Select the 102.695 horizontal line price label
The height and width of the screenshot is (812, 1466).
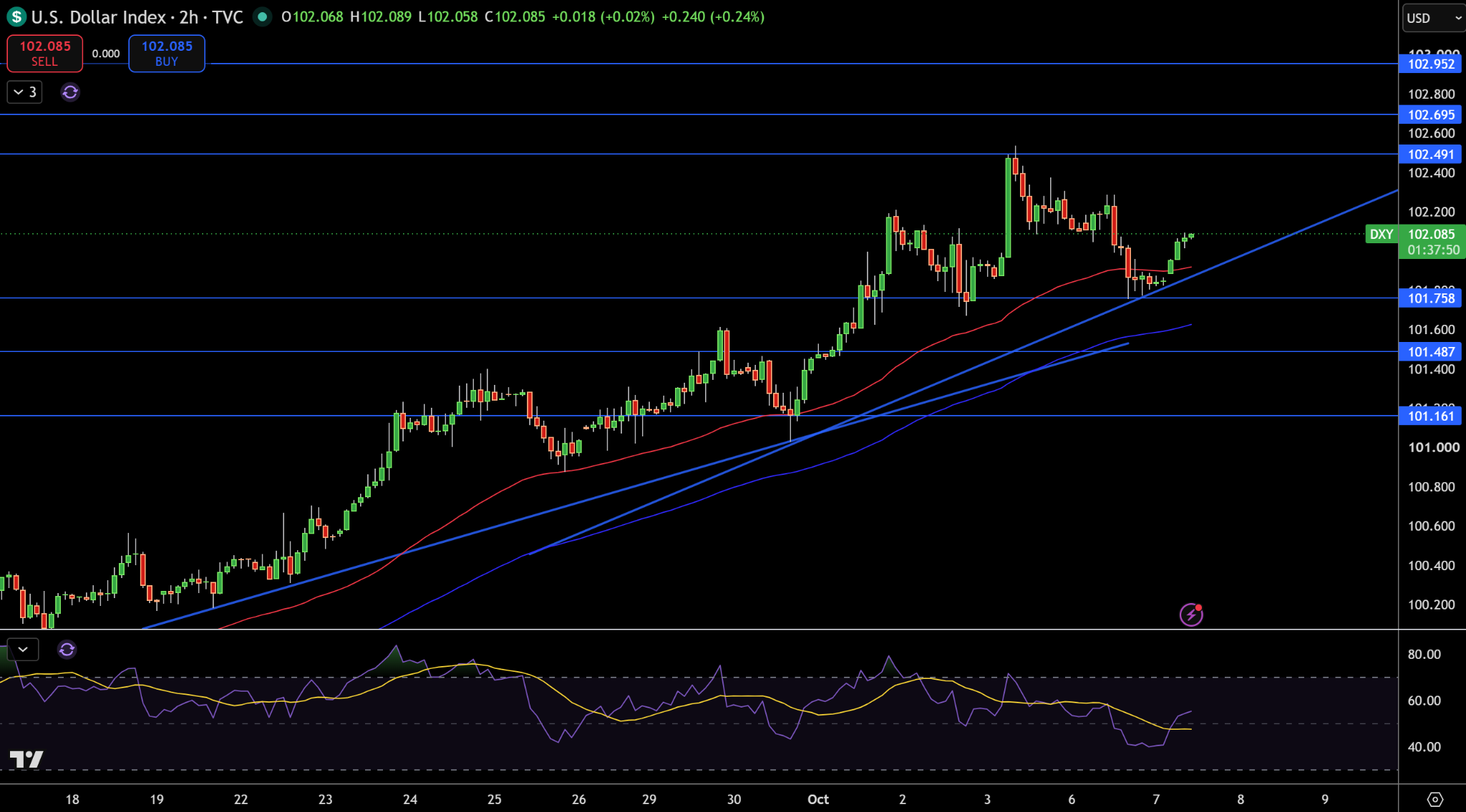click(1432, 115)
